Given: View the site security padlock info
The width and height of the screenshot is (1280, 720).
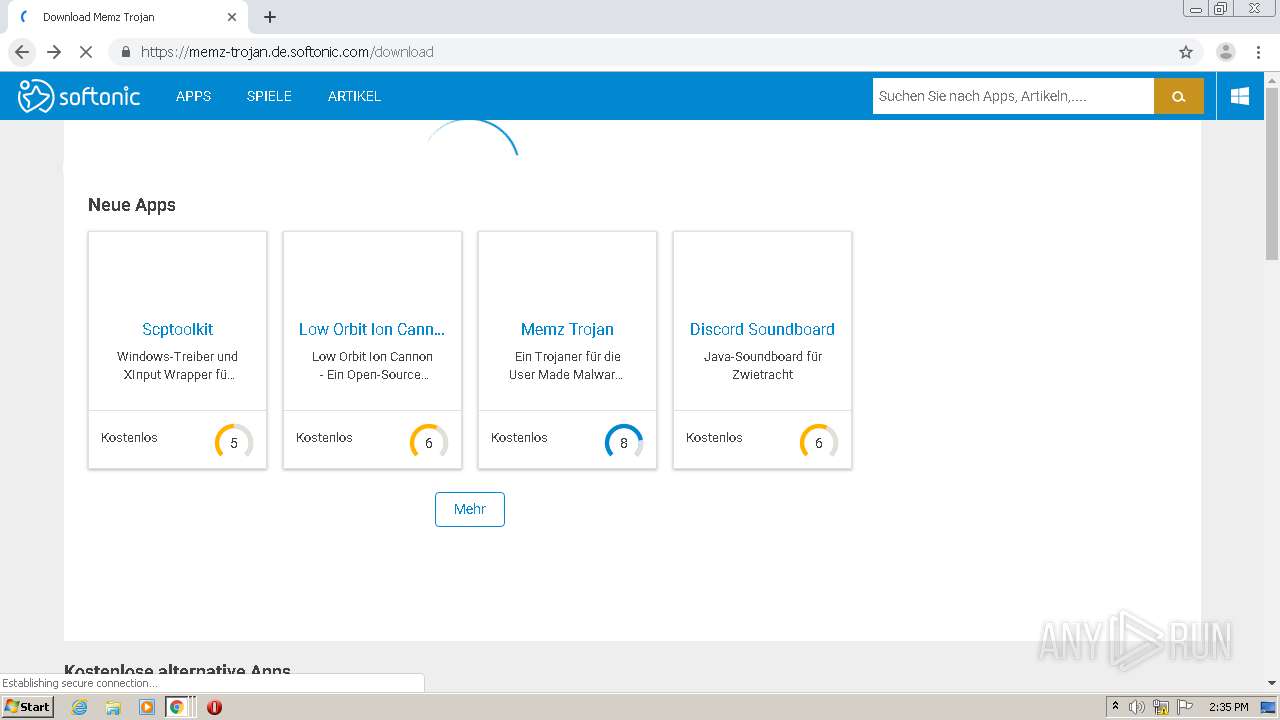Looking at the screenshot, I should tap(125, 52).
